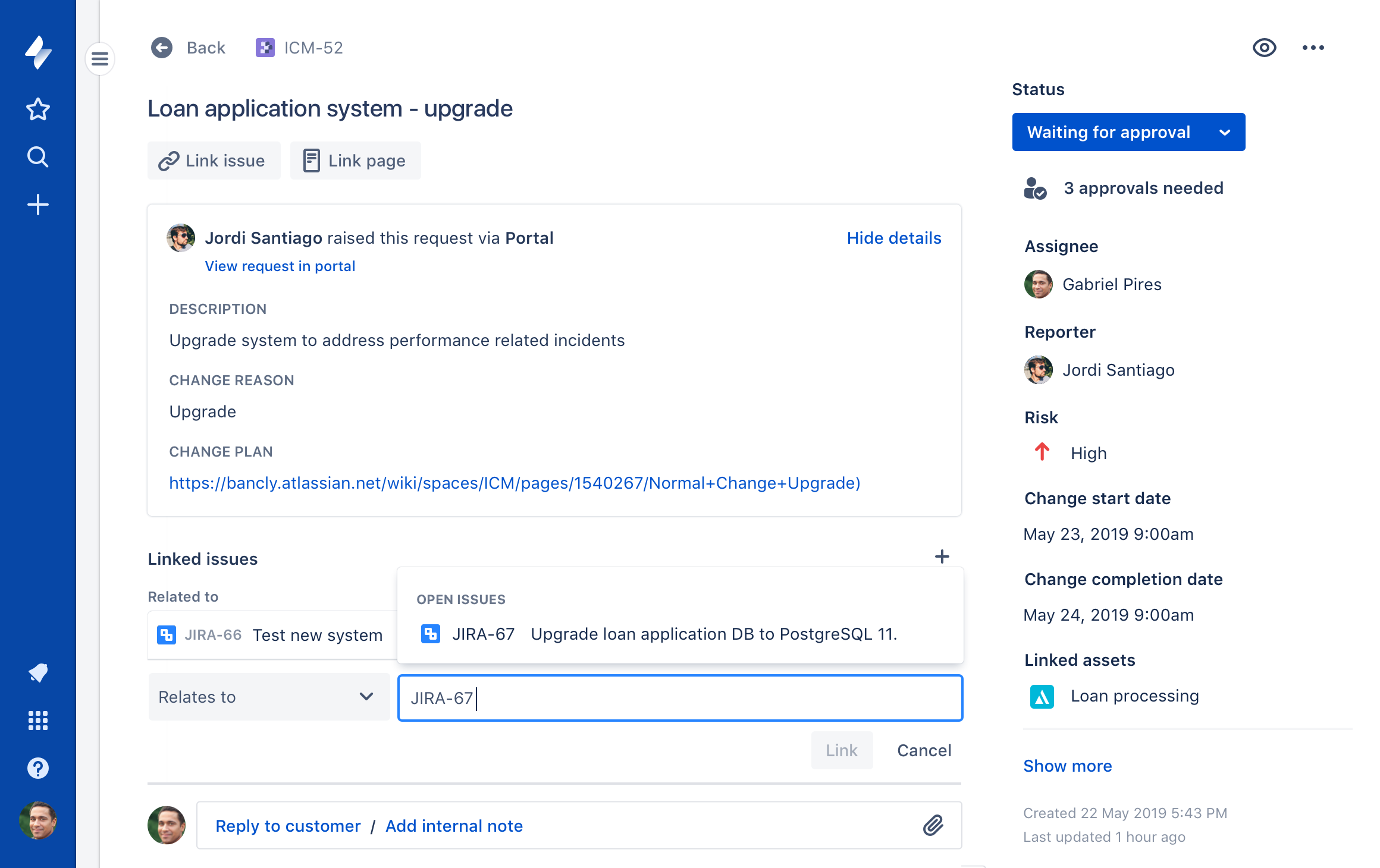Click View request in portal link
1380x868 pixels.
[280, 266]
